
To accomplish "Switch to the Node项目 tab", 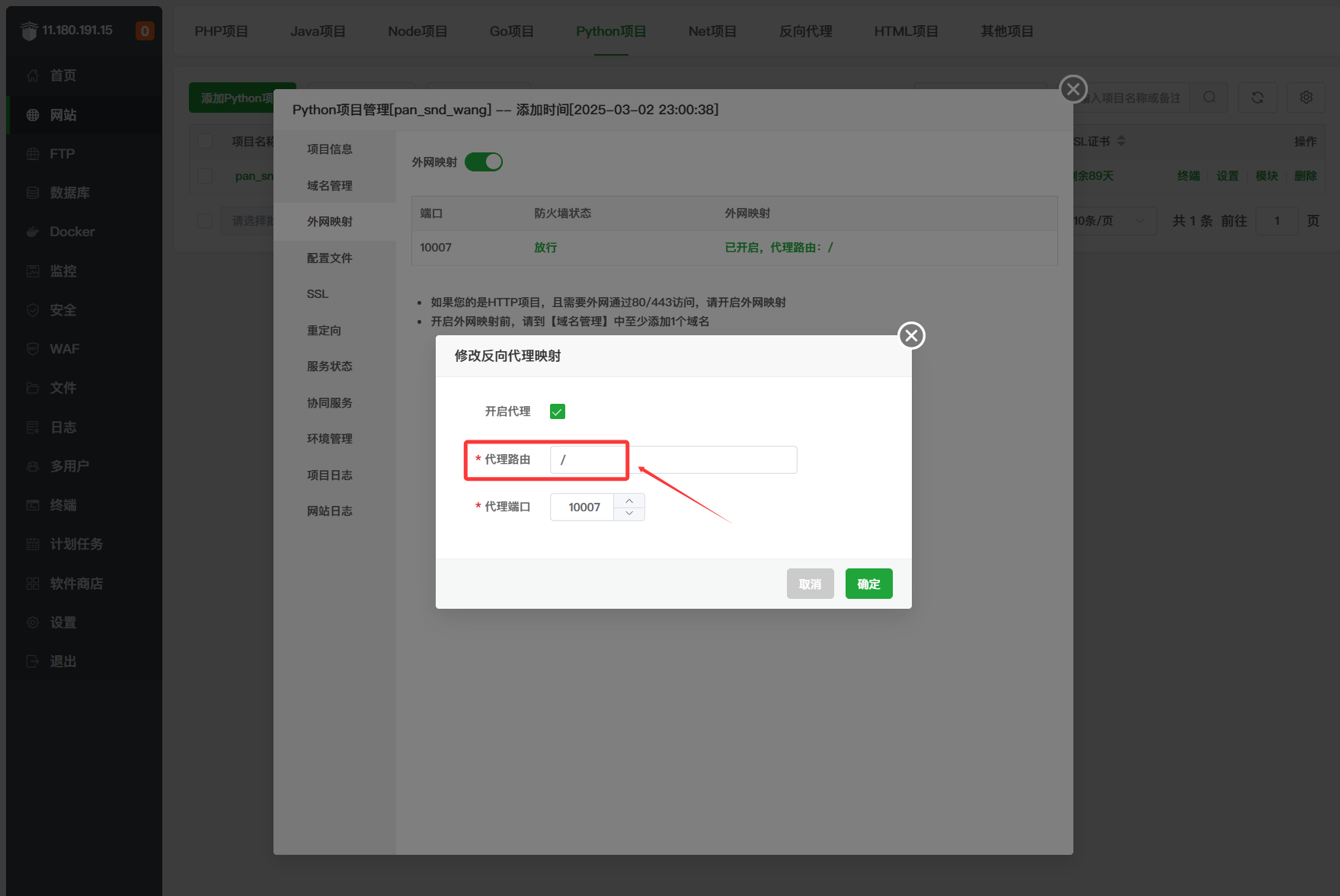I will click(417, 31).
